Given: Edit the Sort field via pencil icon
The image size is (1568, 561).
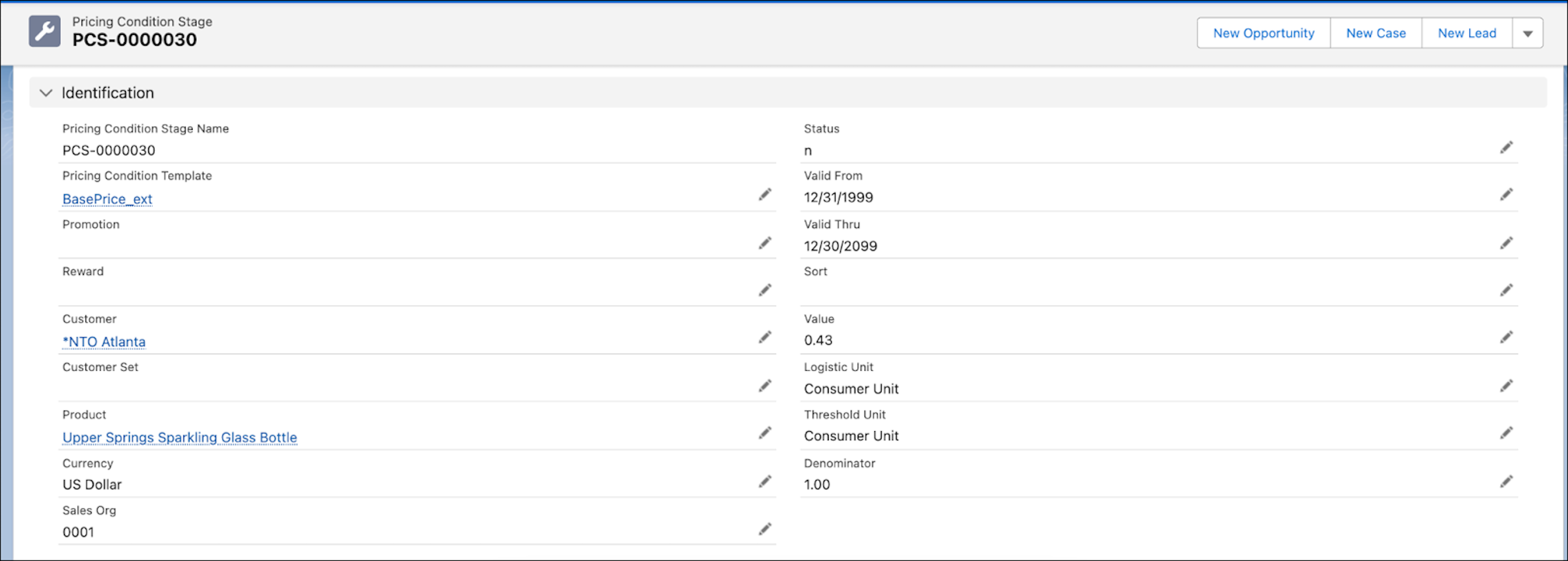Looking at the screenshot, I should tap(1507, 290).
